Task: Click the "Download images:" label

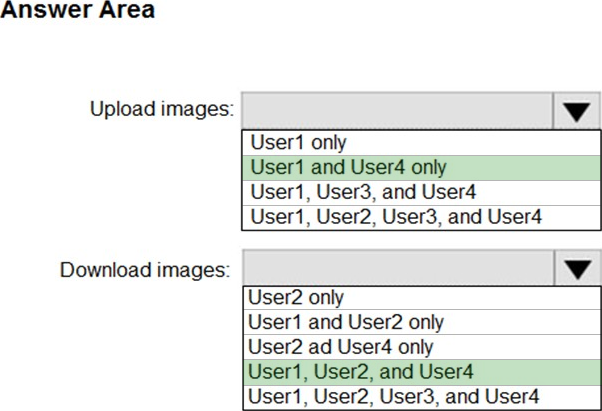Action: pyautogui.click(x=145, y=269)
